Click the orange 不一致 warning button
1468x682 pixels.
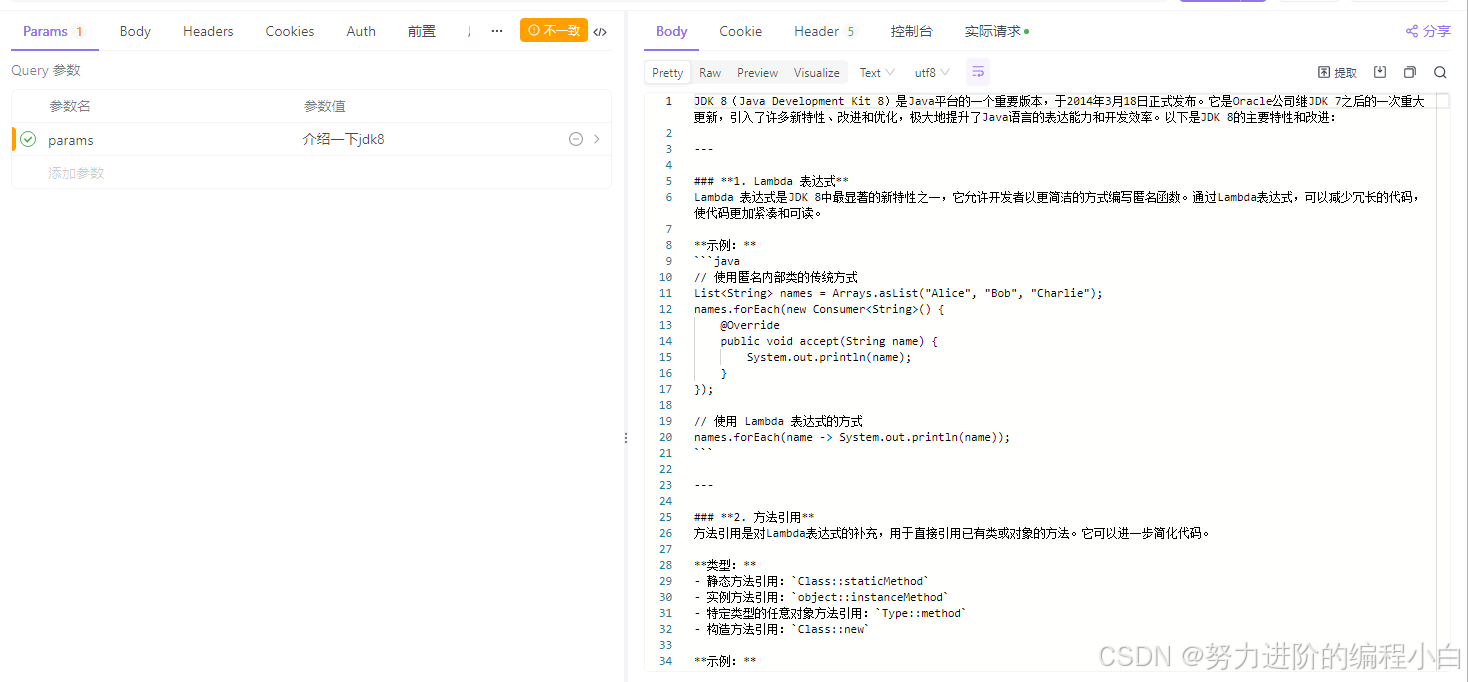(554, 30)
